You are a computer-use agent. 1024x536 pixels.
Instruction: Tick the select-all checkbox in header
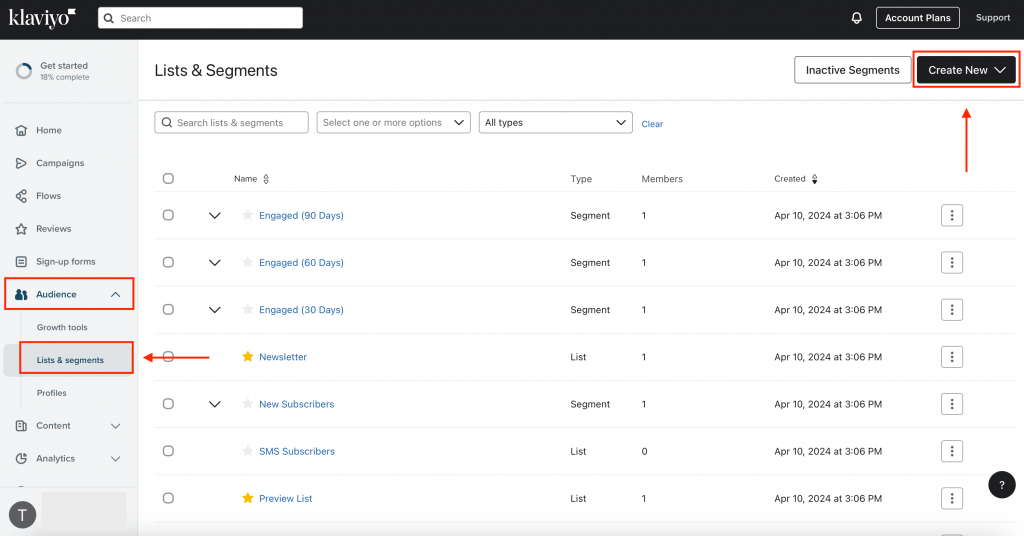(168, 178)
